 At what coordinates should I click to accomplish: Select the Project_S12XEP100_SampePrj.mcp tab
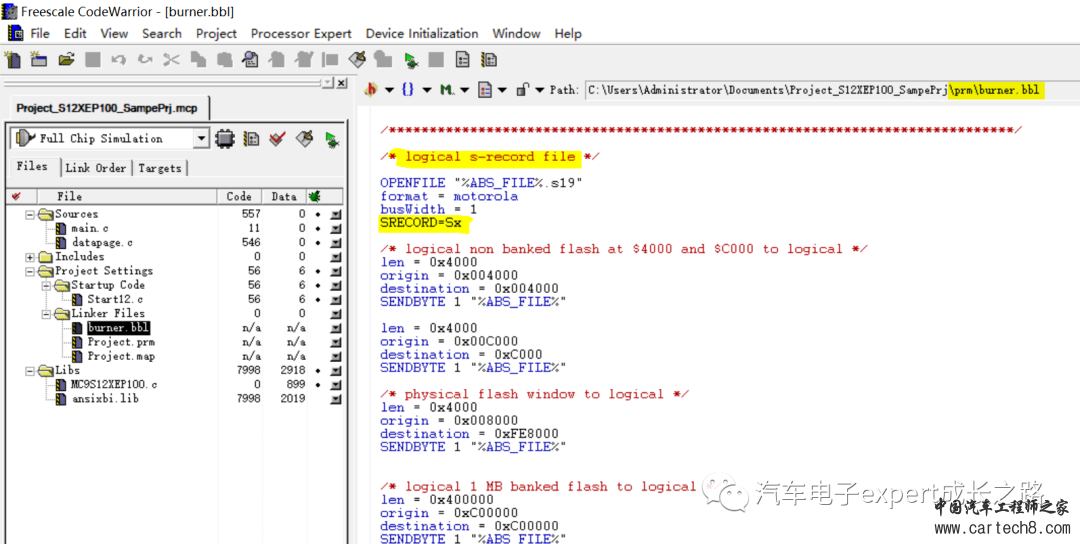pyautogui.click(x=106, y=108)
